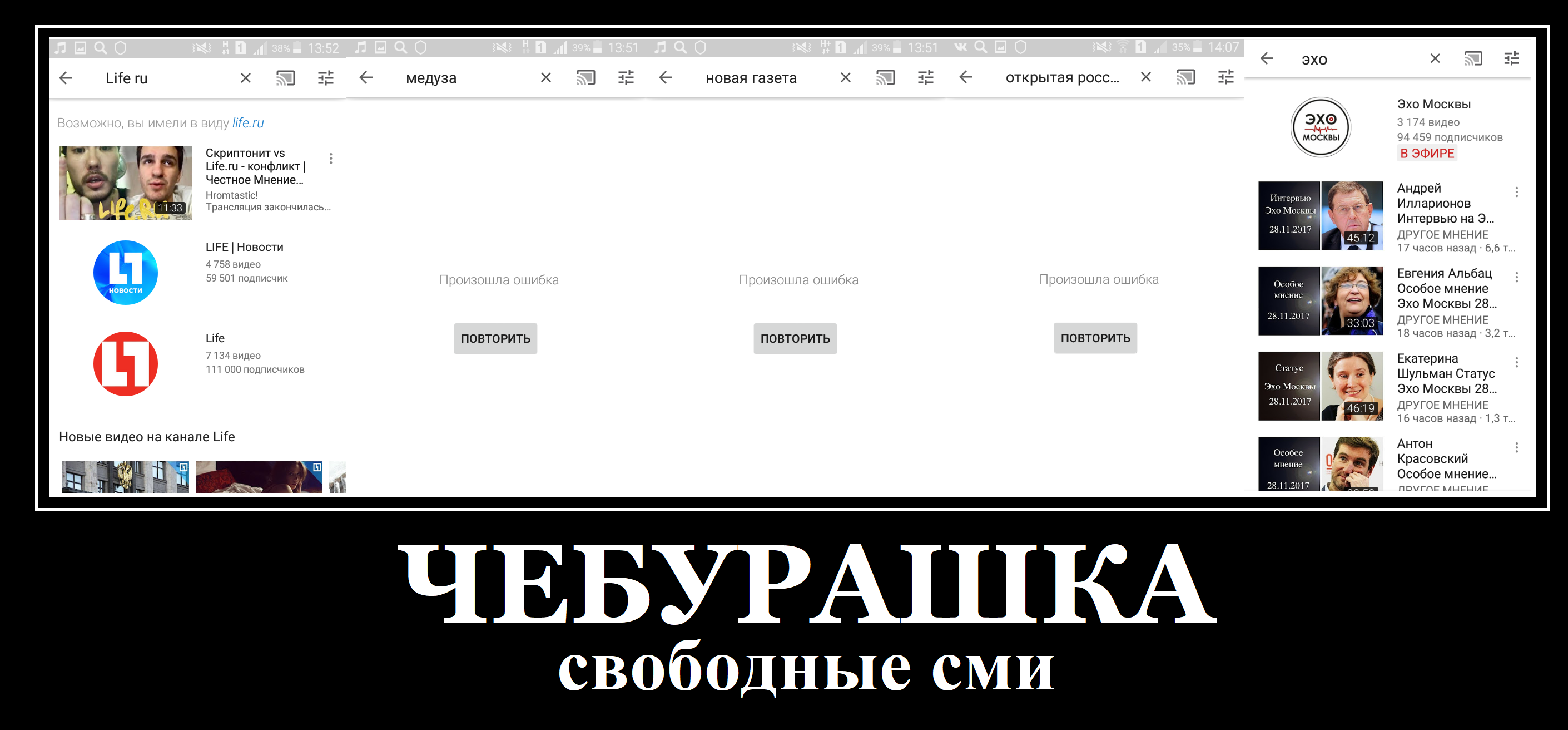
Task: Open options for Скриптонит vs Life.ru video
Action: coord(330,159)
